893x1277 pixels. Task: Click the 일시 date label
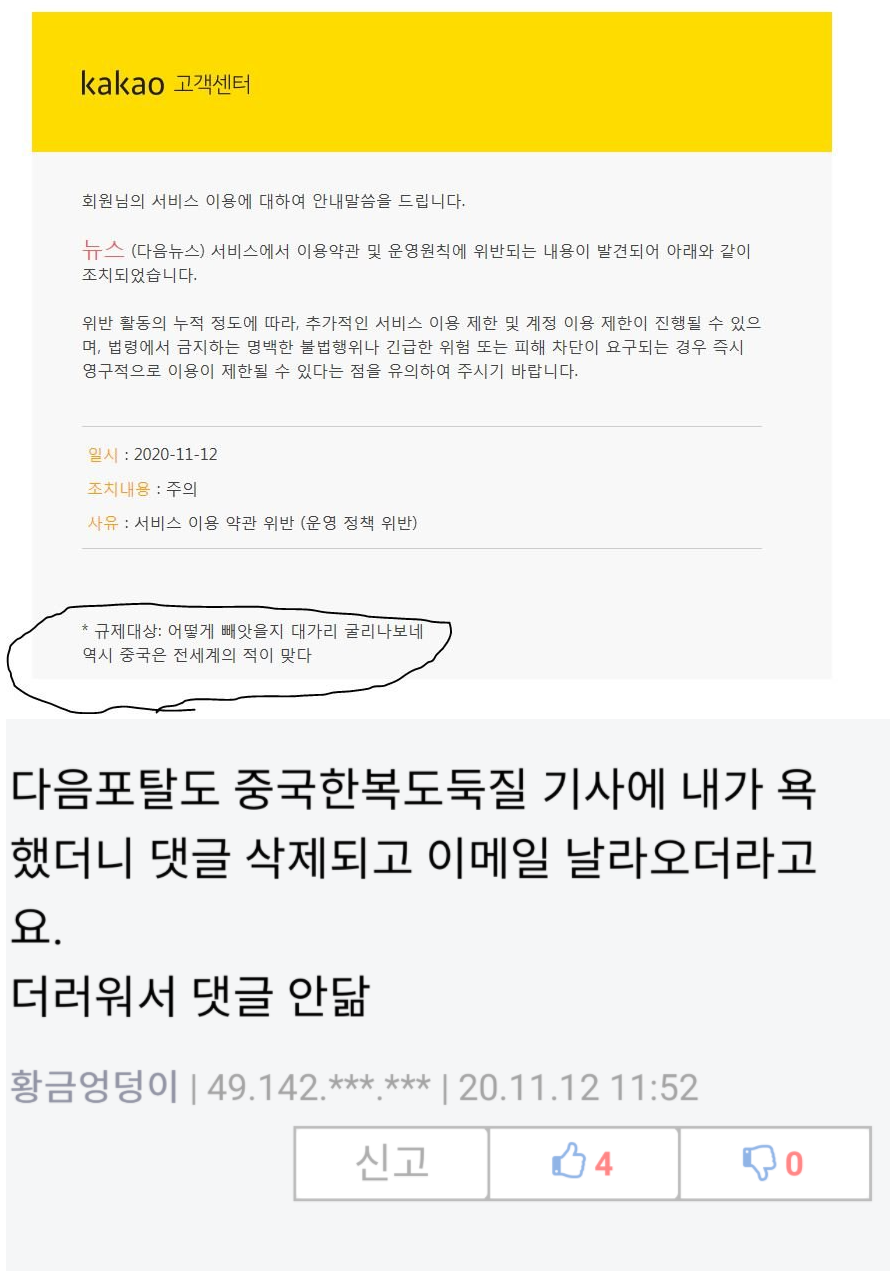pyautogui.click(x=103, y=454)
